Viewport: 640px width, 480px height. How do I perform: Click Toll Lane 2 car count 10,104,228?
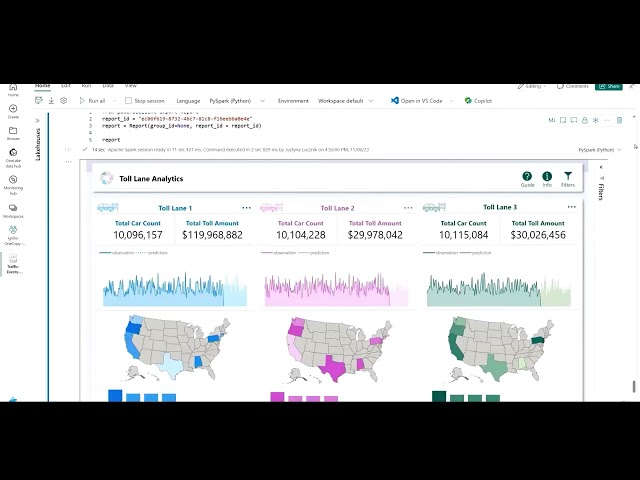coord(301,235)
